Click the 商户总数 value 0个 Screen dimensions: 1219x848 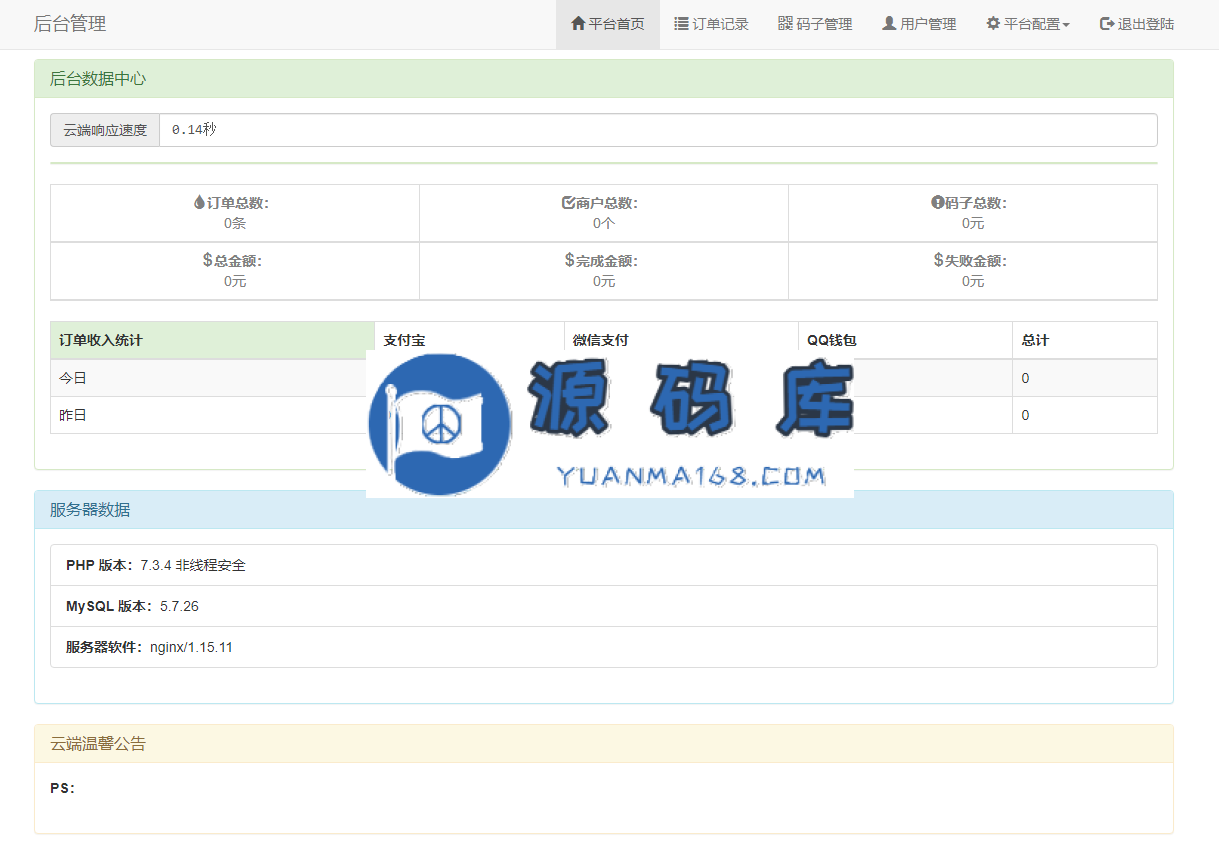pyautogui.click(x=604, y=223)
